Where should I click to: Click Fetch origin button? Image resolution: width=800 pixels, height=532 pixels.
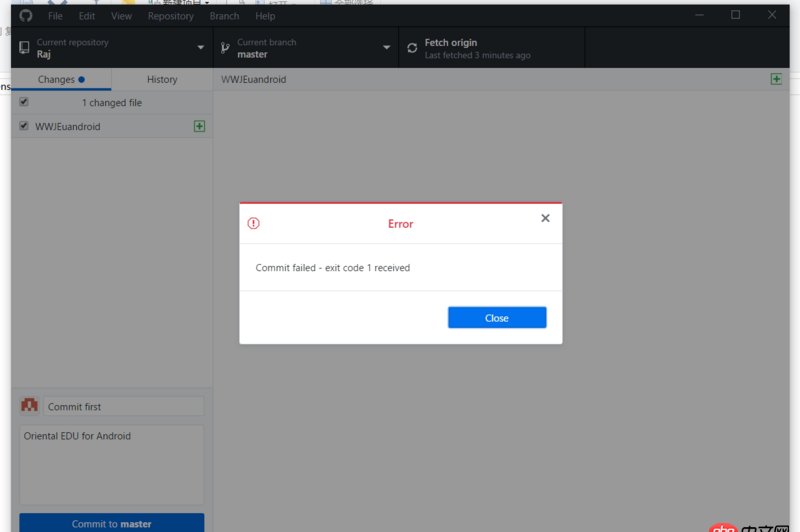492,47
